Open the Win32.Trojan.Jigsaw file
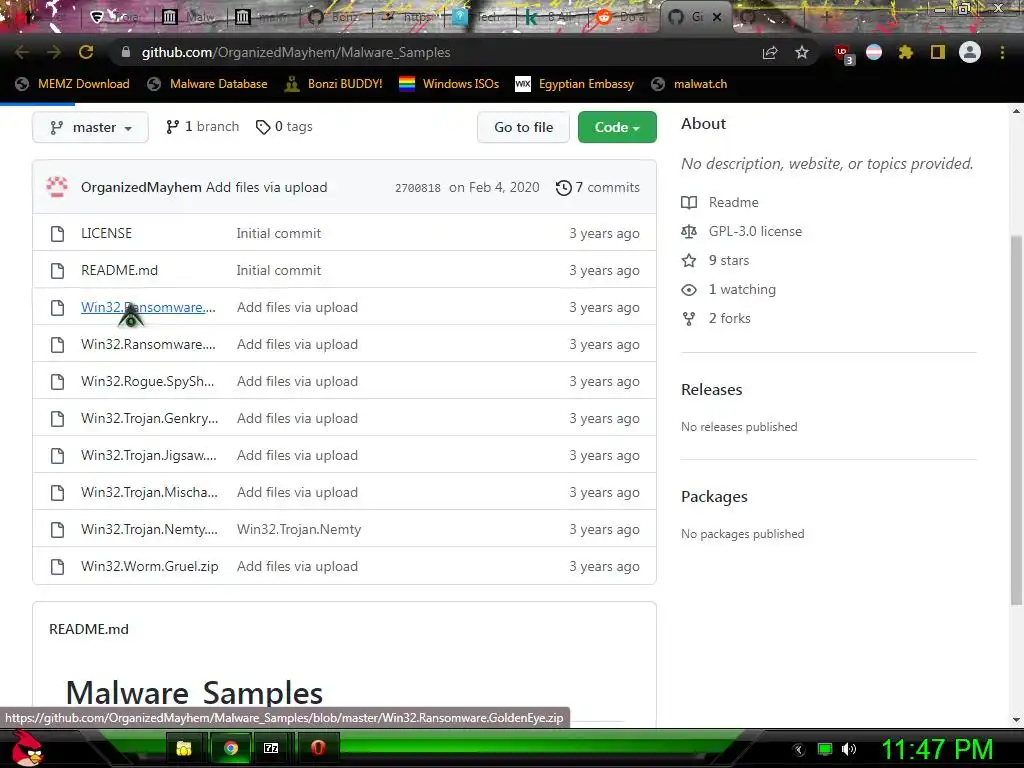 pos(148,456)
